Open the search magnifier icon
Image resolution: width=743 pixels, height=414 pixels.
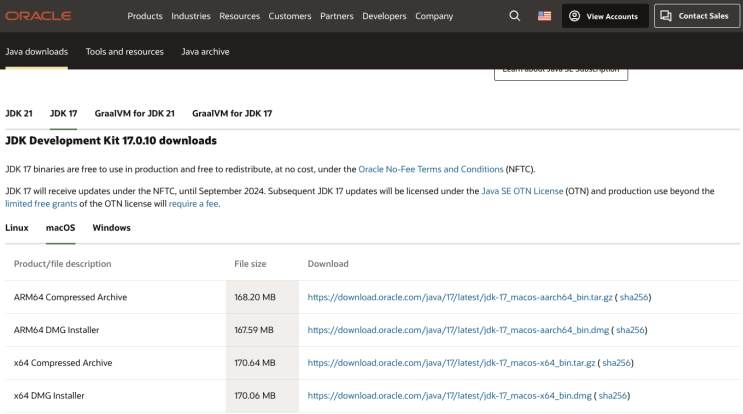click(515, 16)
